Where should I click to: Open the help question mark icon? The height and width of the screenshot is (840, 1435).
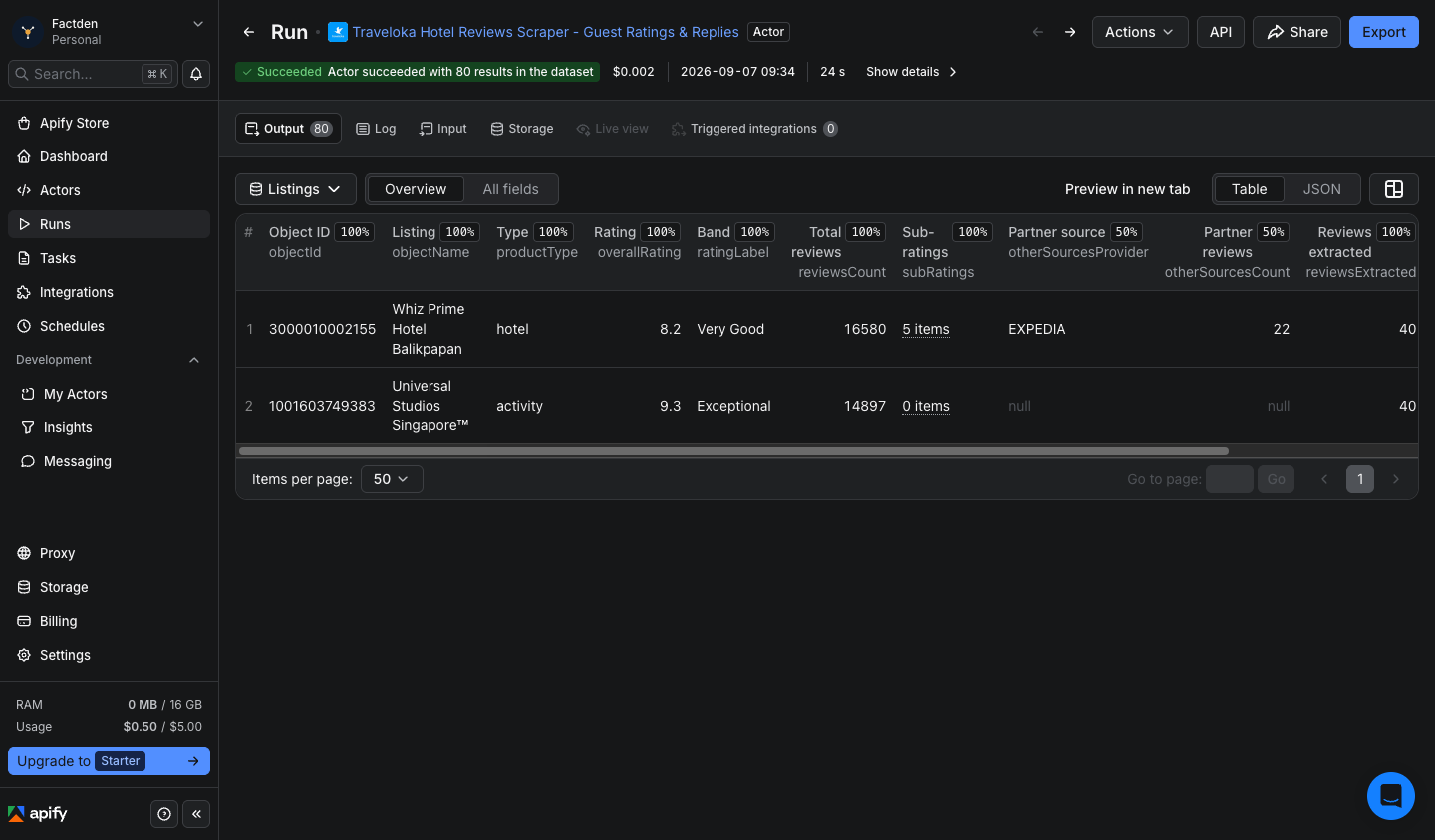(x=164, y=814)
